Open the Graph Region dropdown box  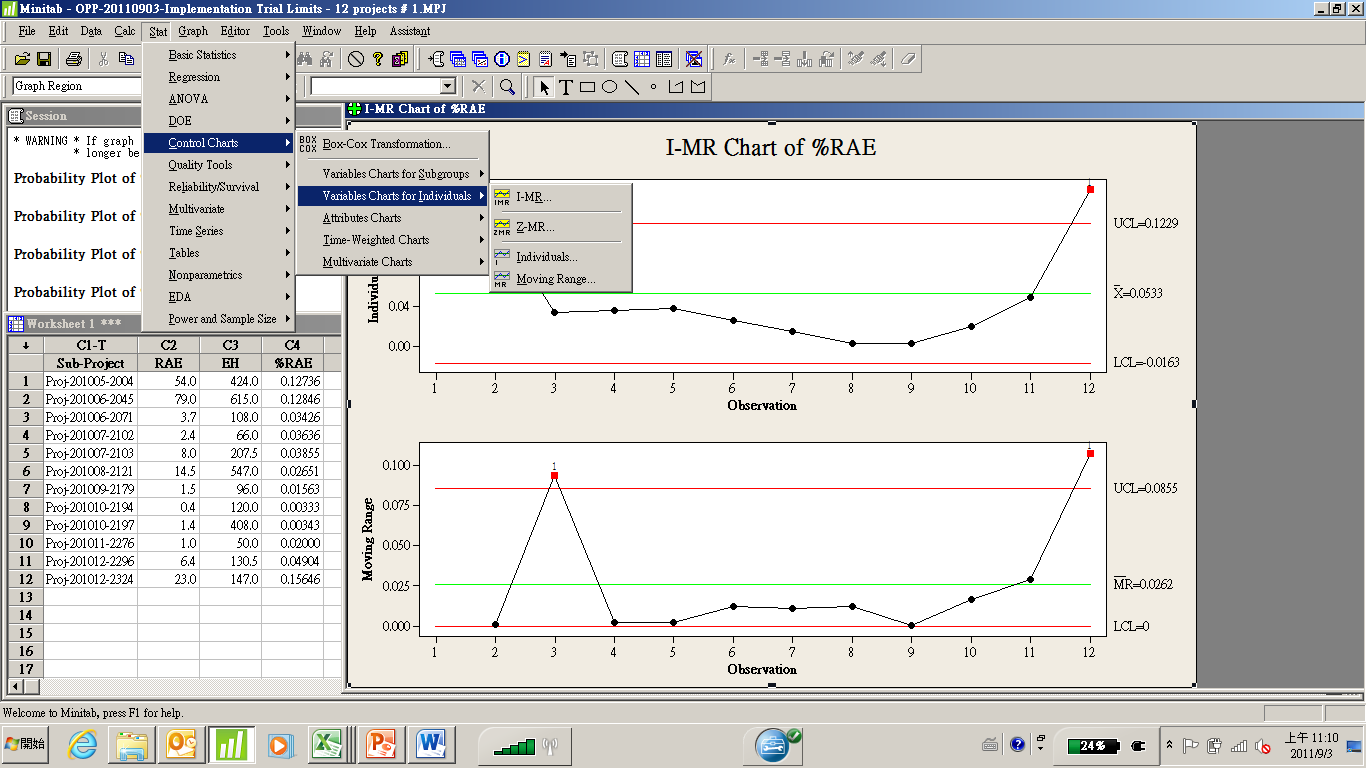(x=78, y=86)
